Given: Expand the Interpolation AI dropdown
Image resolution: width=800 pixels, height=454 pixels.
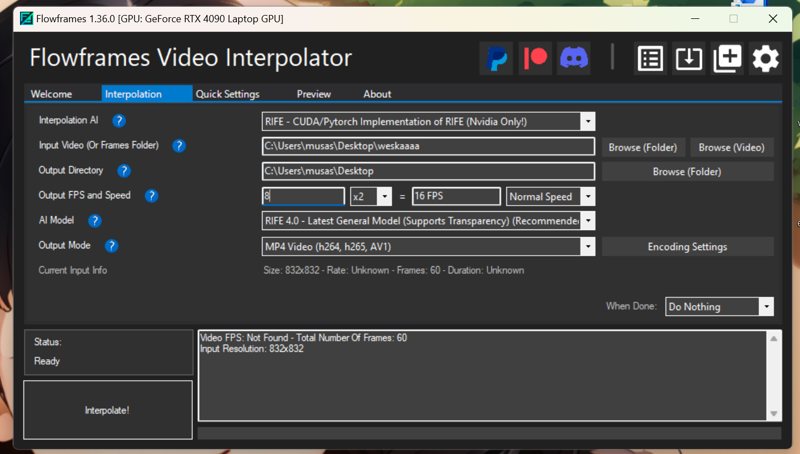Looking at the screenshot, I should click(588, 121).
